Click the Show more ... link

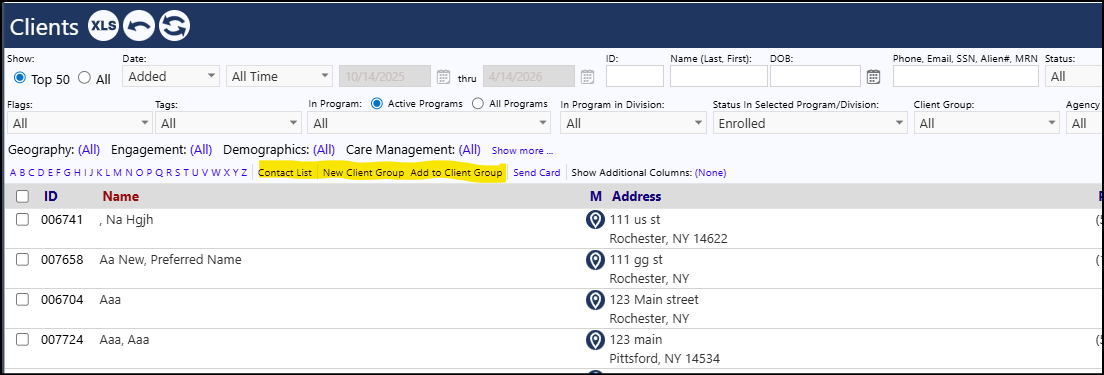[522, 151]
